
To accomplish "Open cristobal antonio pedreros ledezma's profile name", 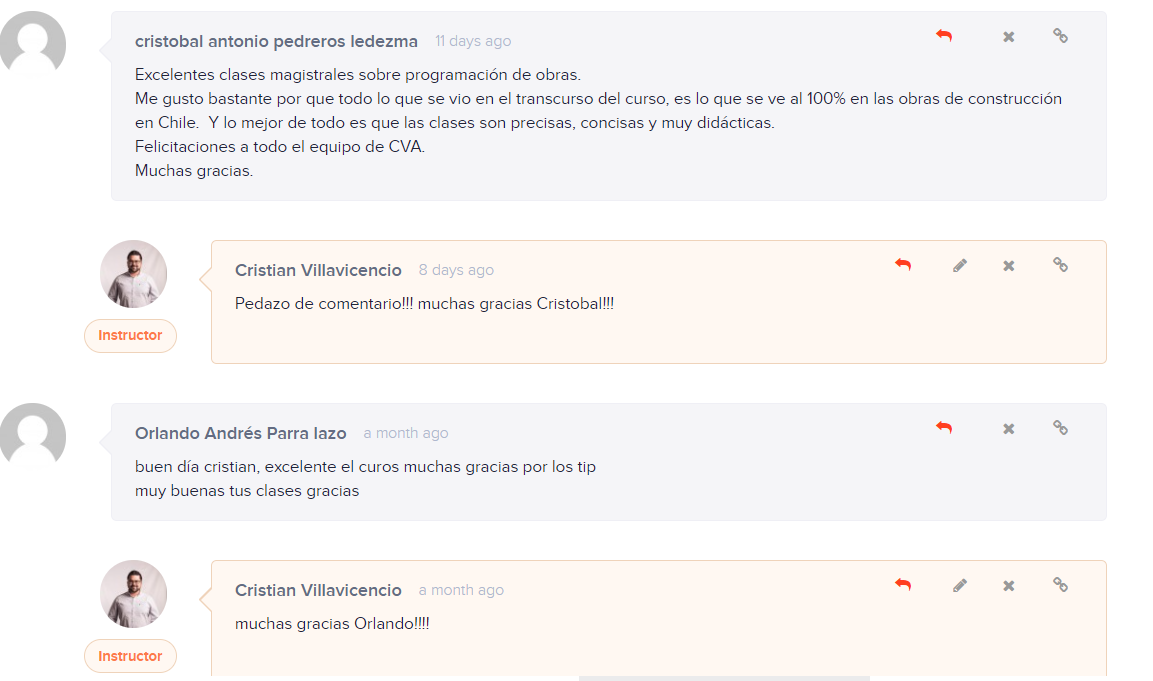I will 276,42.
